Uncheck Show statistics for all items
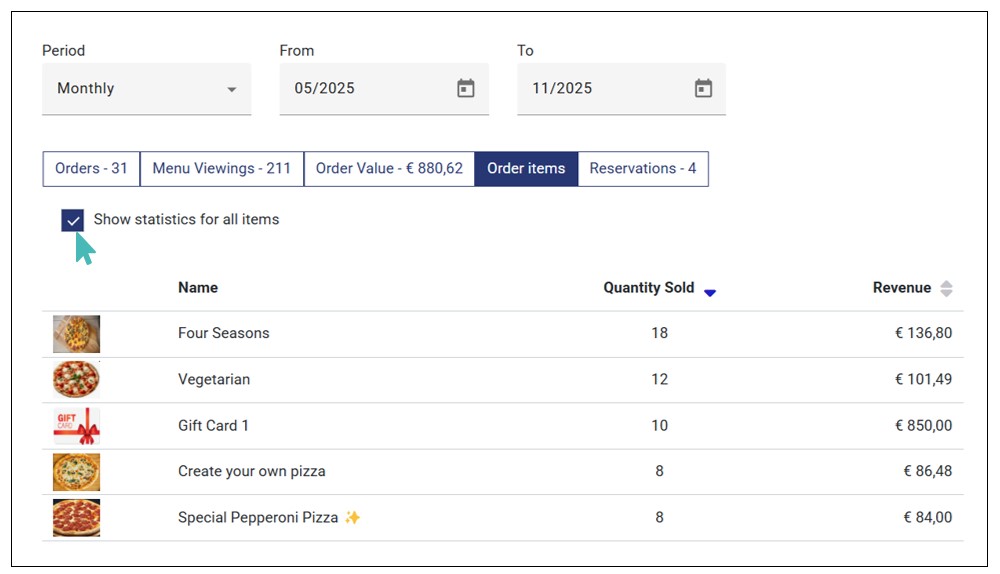This screenshot has height=574, width=1000. tap(72, 220)
